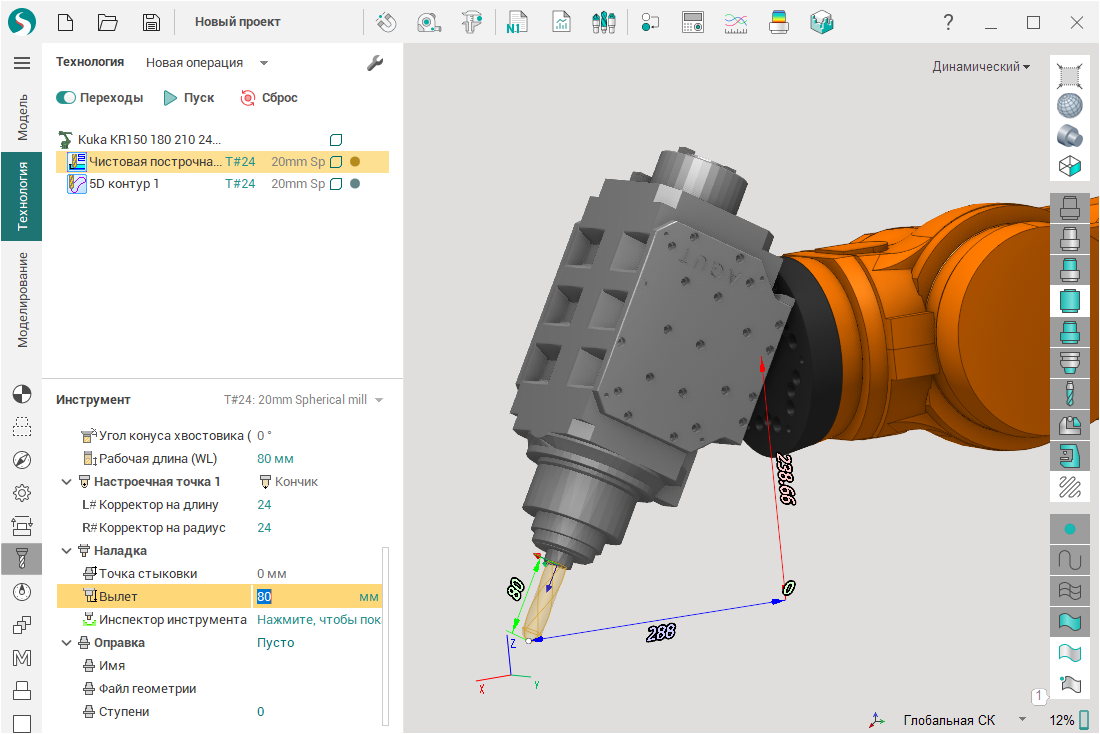Open project using the folder icon
The width and height of the screenshot is (1100, 734).
tap(108, 22)
